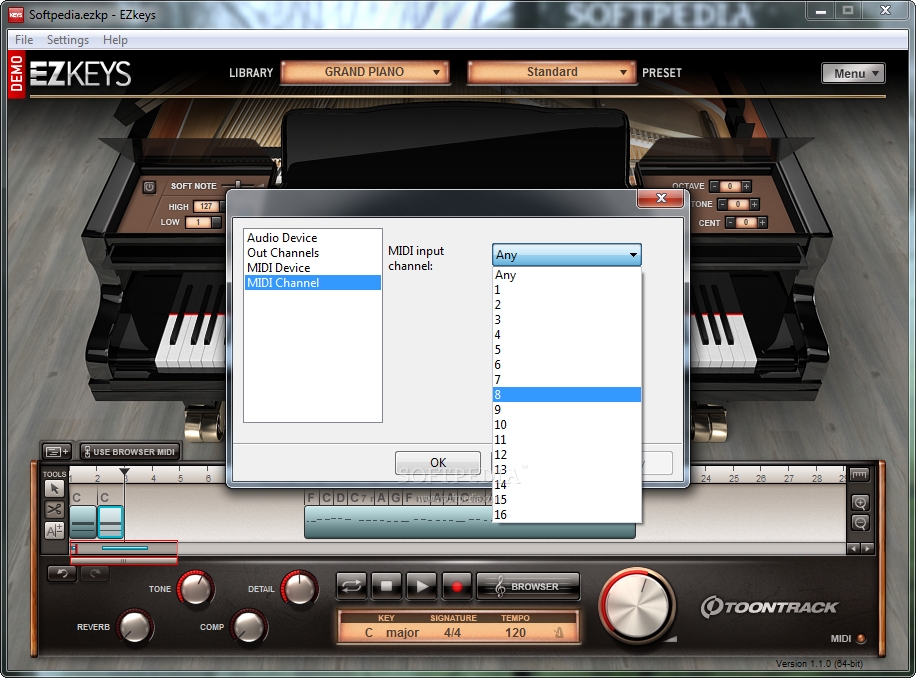Select MIDI Device in settings list
916x678 pixels.
click(313, 267)
